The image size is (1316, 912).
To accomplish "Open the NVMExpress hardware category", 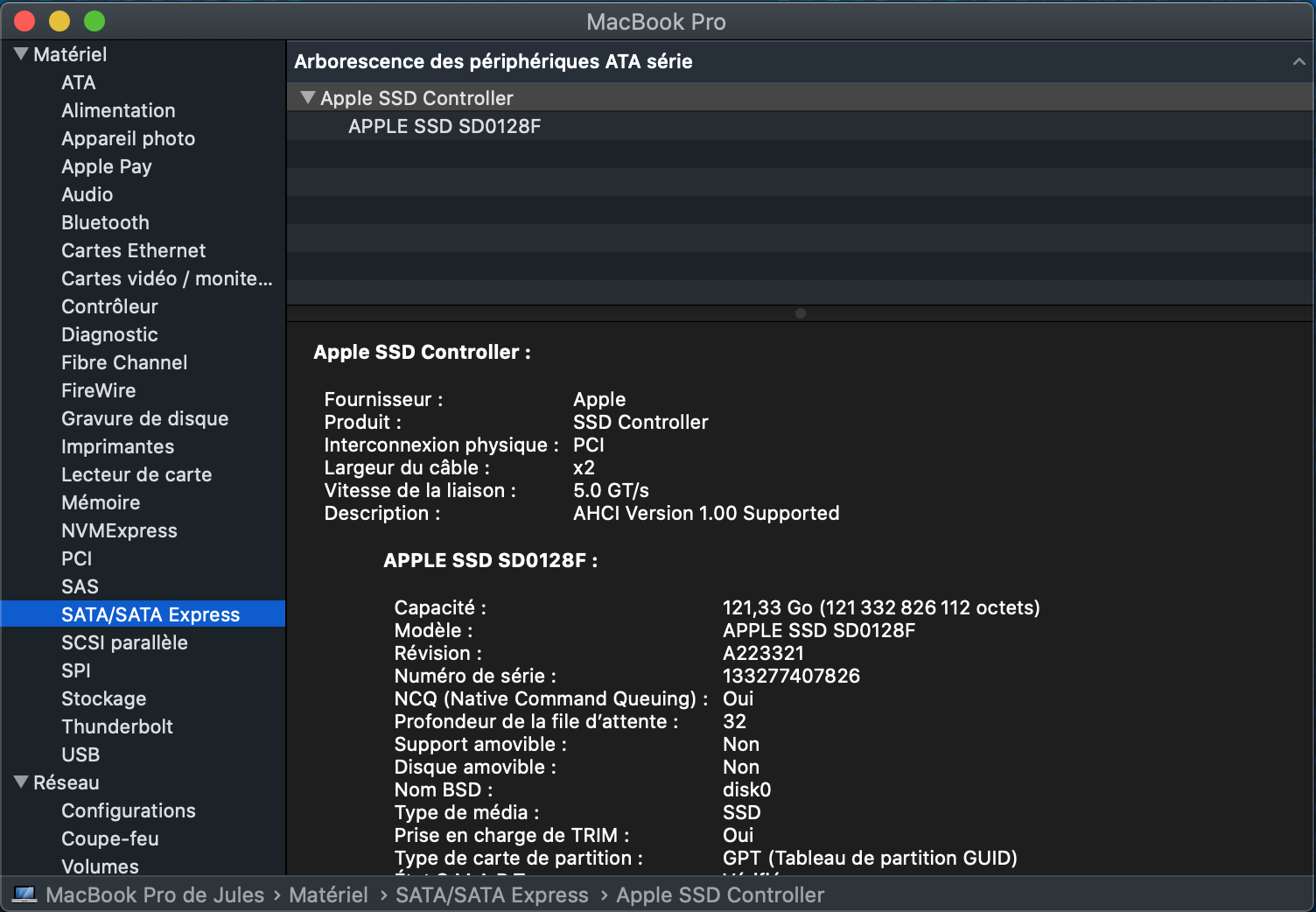I will [x=119, y=530].
